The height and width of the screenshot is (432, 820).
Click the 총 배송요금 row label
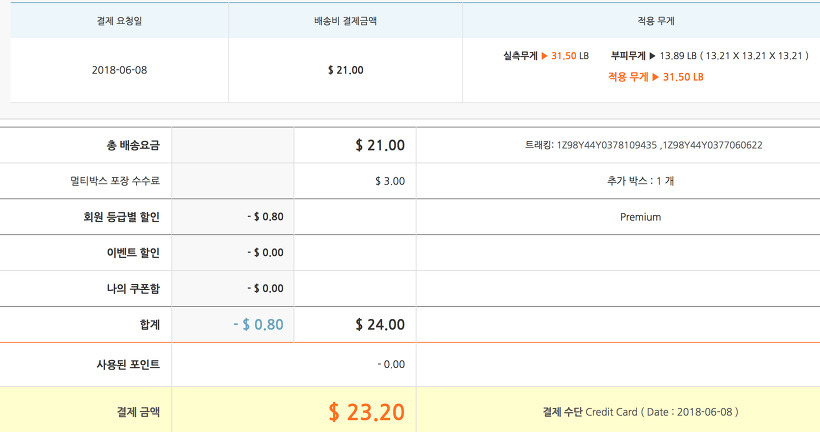[131, 146]
